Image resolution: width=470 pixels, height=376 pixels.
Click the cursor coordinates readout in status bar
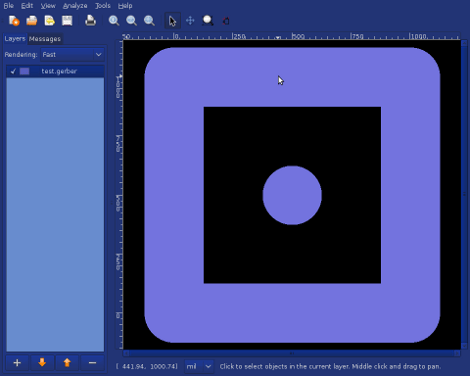coord(147,367)
